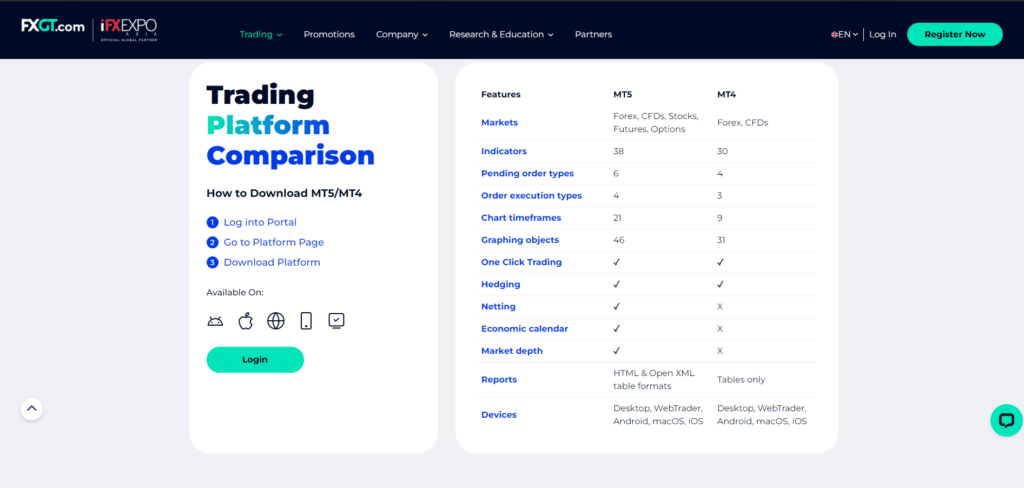Open the Partners page
1024x488 pixels.
(x=593, y=35)
